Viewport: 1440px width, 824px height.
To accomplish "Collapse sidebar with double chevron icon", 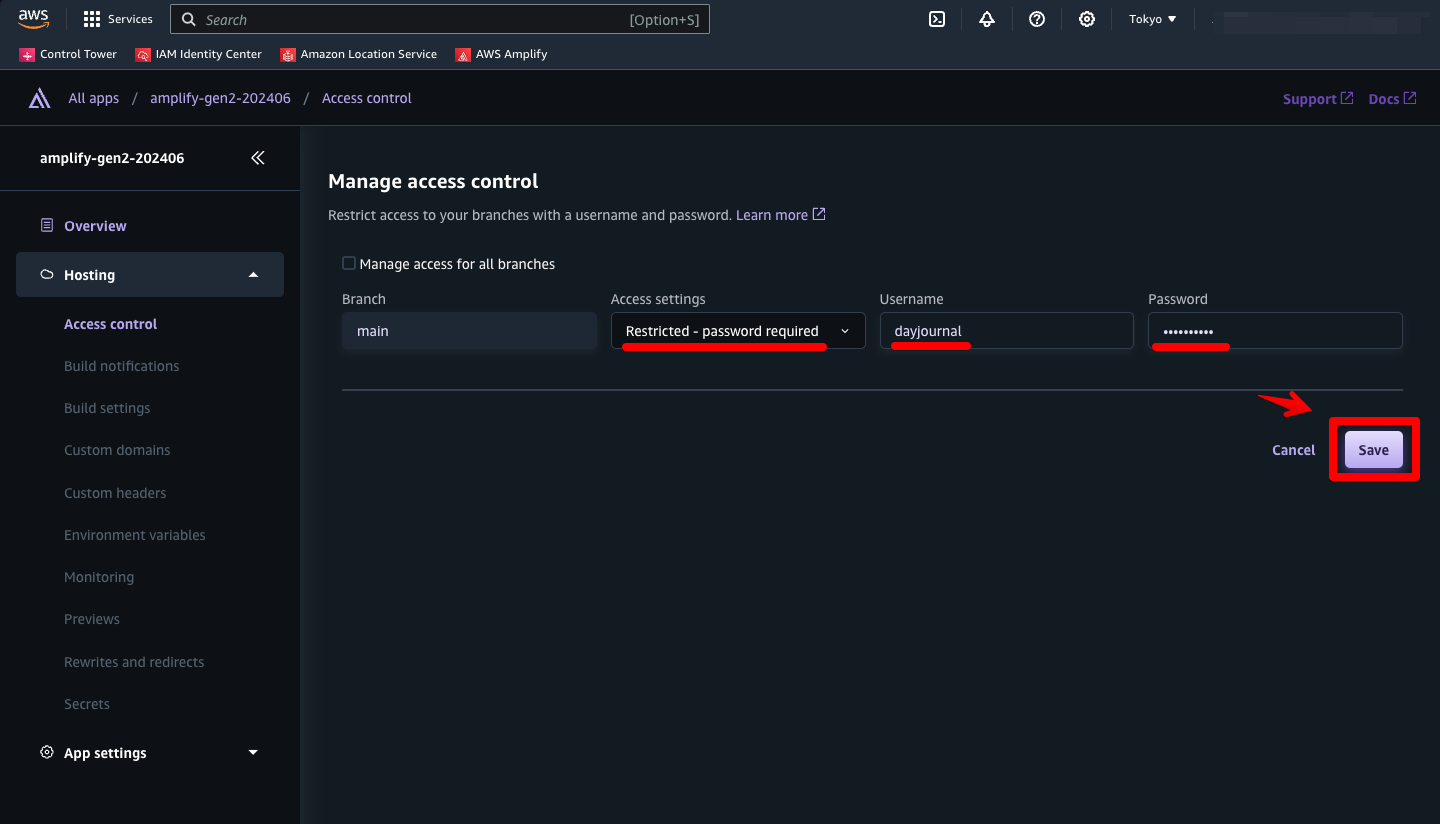I will [258, 158].
